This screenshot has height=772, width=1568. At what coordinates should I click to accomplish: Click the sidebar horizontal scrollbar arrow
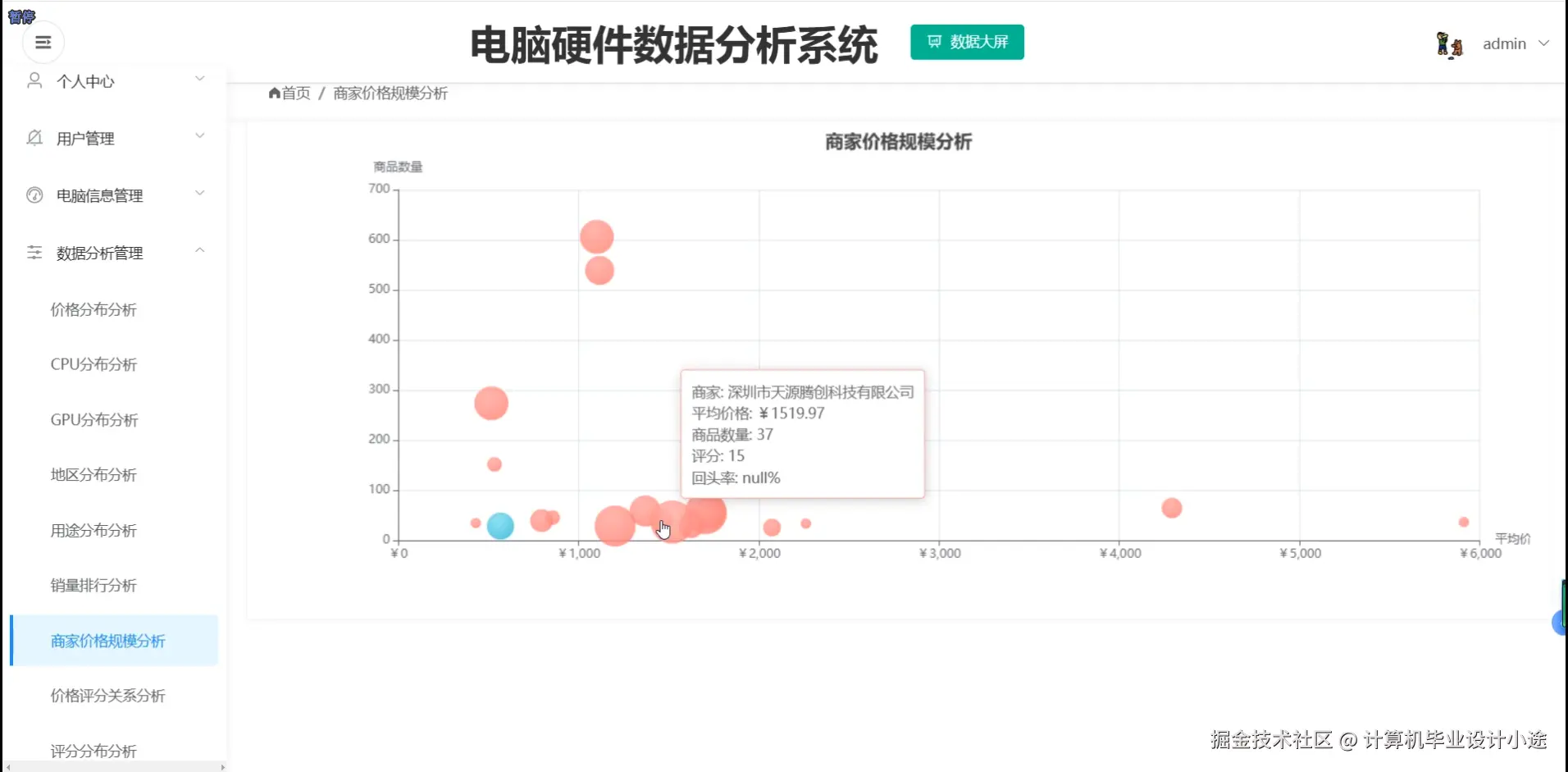[x=221, y=766]
